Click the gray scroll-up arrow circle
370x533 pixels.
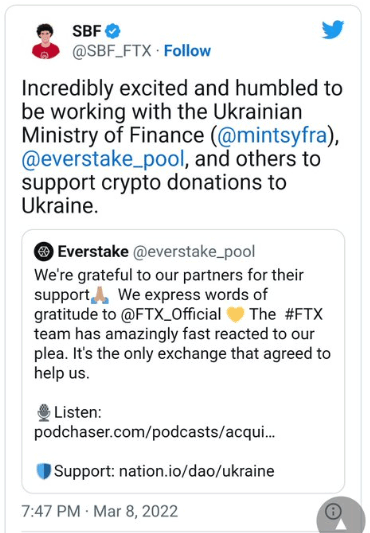342,518
